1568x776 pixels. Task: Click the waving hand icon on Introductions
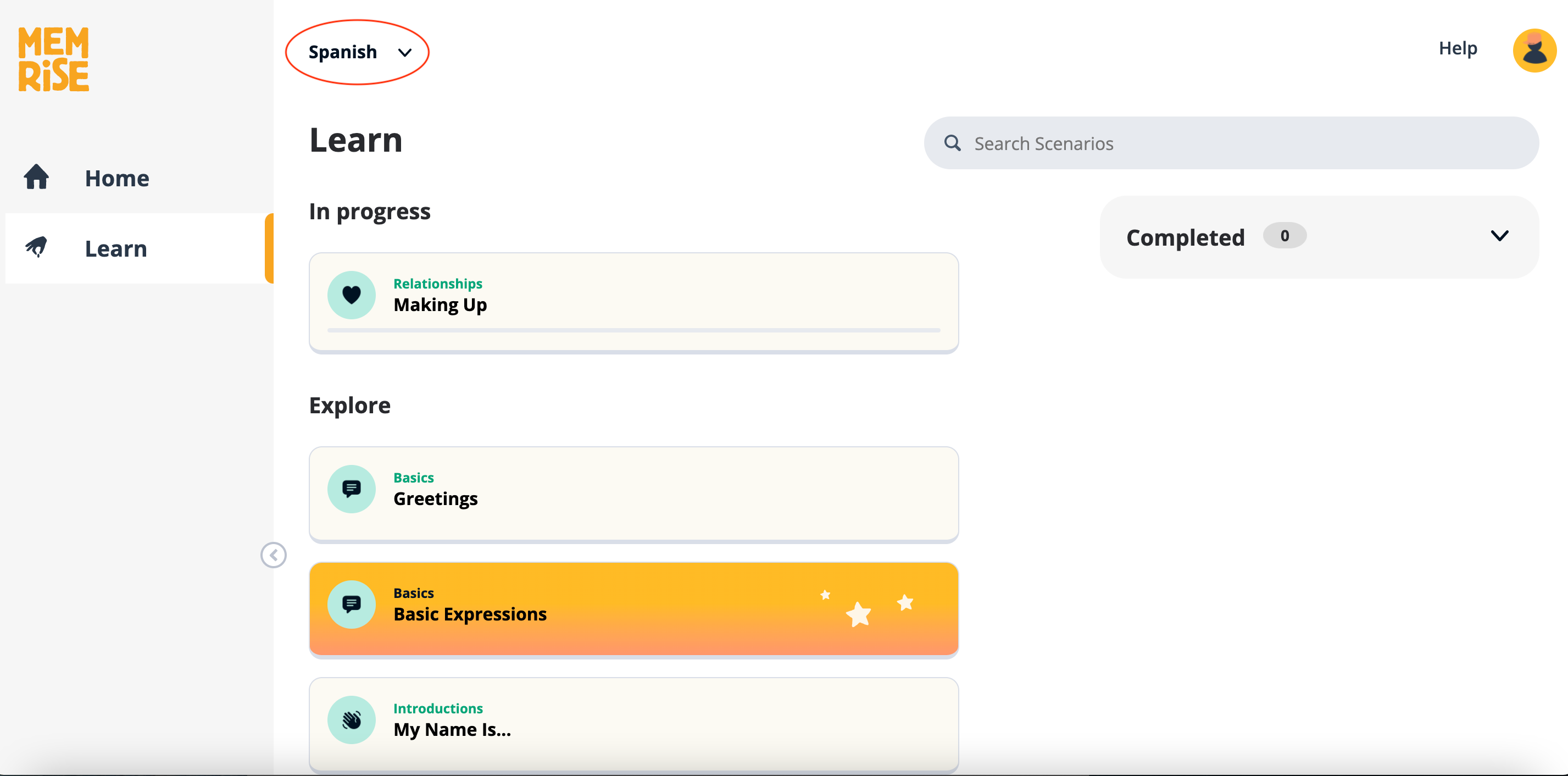tap(351, 719)
